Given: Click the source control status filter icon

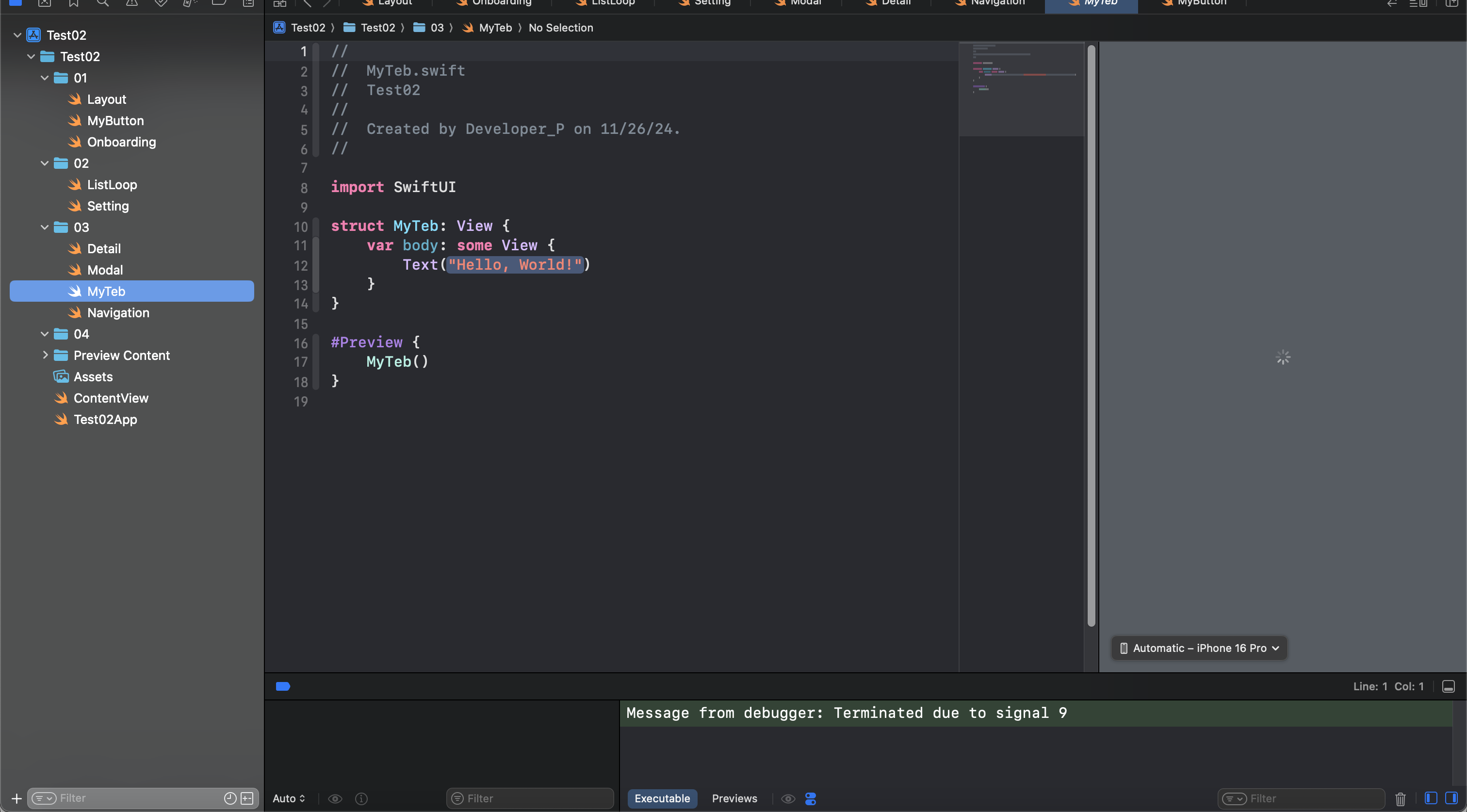Looking at the screenshot, I should 247,798.
